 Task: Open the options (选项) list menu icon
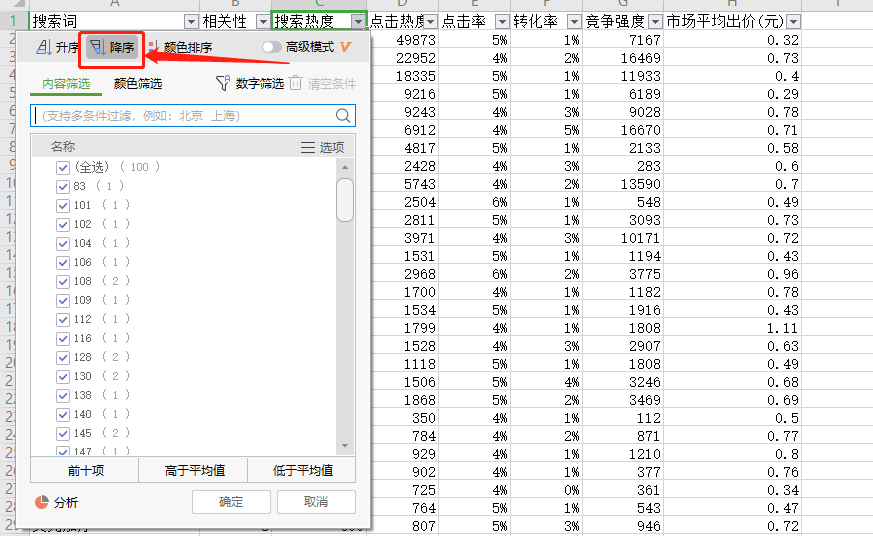pos(308,147)
